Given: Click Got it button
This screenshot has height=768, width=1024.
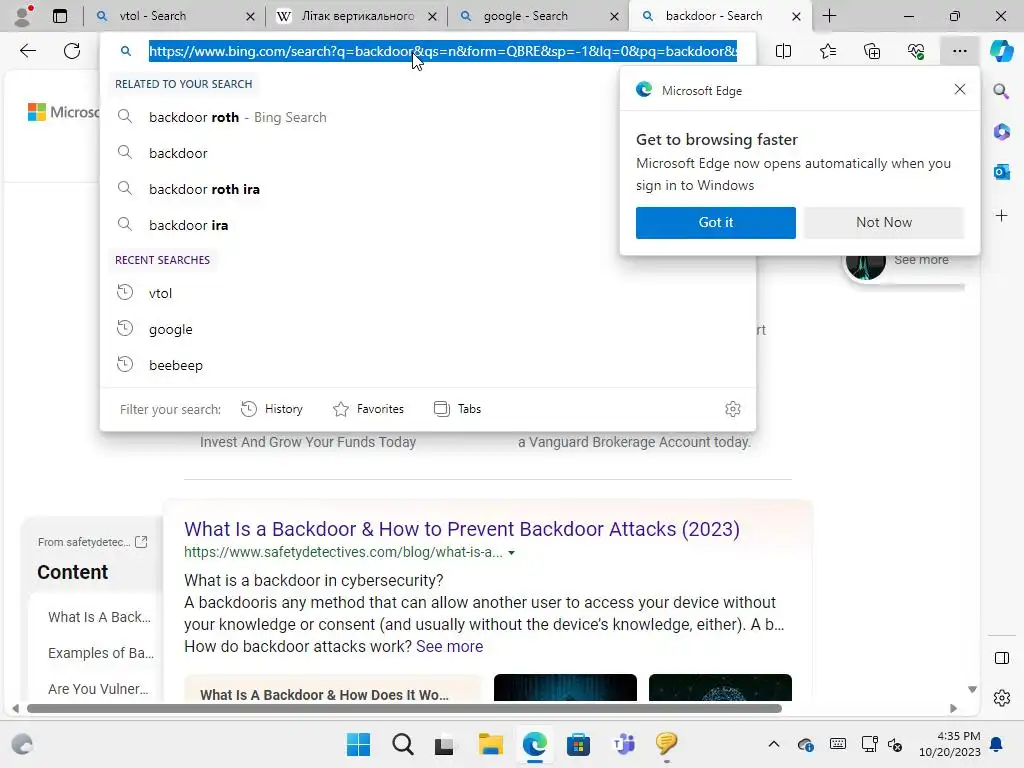Looking at the screenshot, I should coord(716,223).
